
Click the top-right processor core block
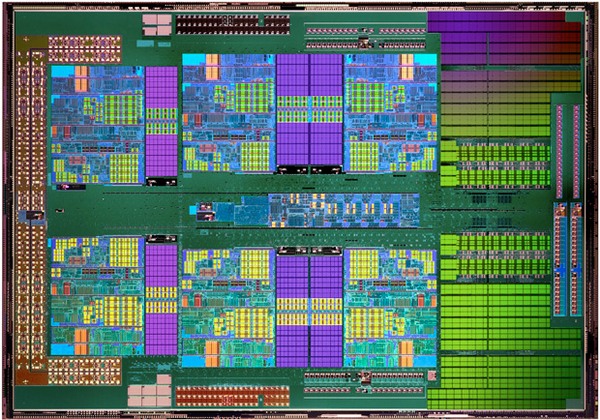tap(390, 122)
